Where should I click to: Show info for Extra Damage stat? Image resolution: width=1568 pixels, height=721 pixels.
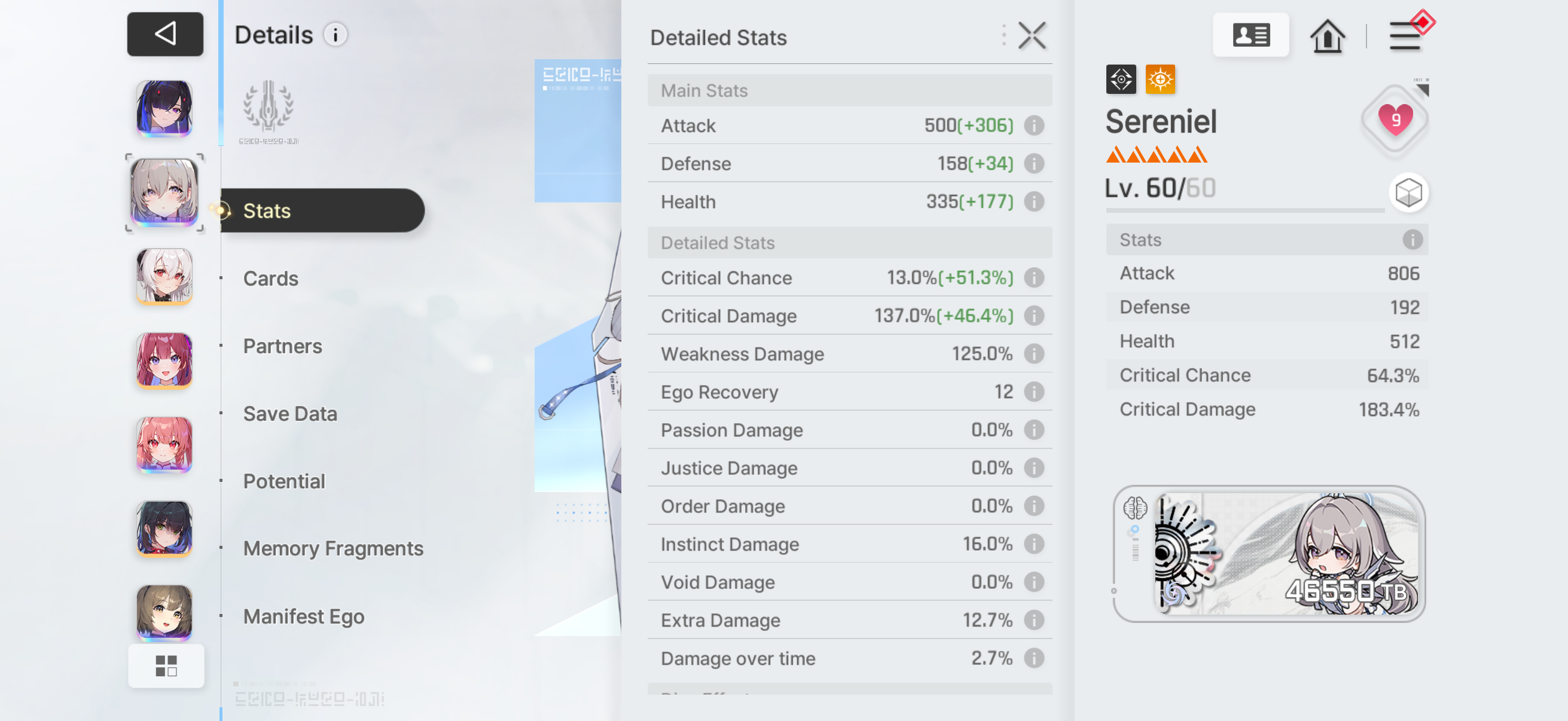coord(1034,620)
